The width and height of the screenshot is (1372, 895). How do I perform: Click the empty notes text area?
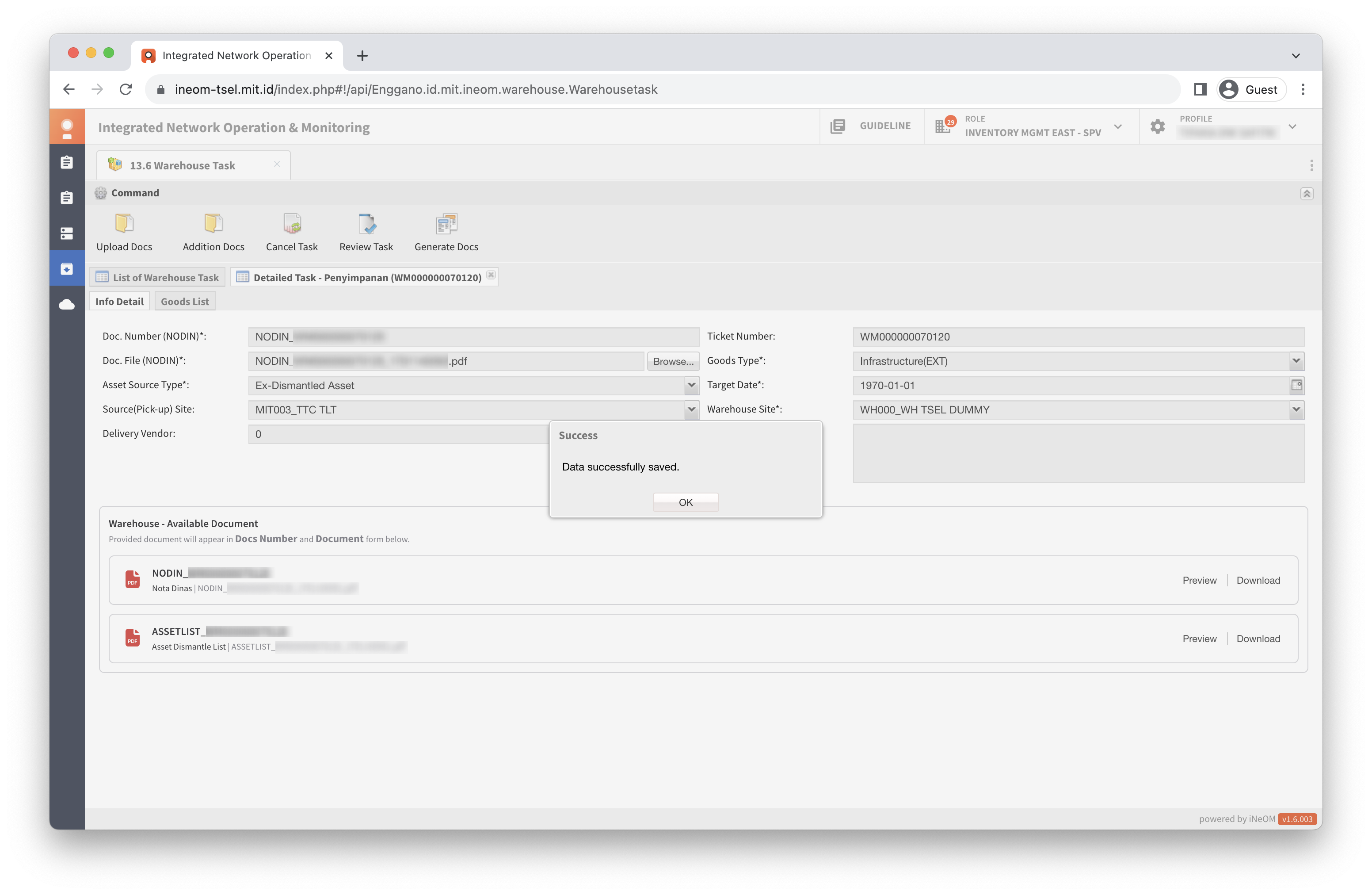[1078, 453]
